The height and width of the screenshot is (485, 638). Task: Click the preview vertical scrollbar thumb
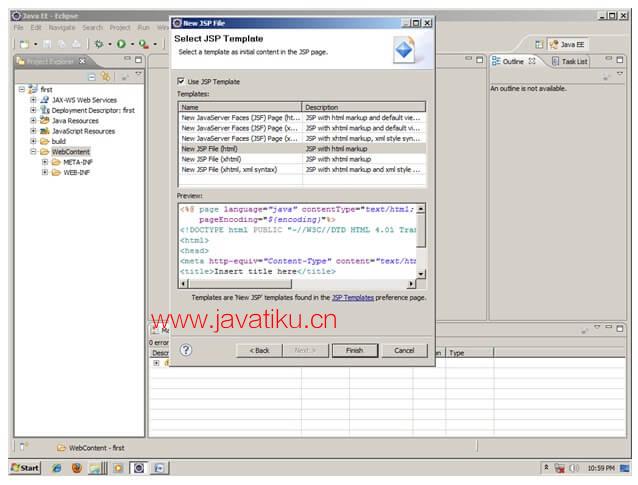click(x=421, y=230)
